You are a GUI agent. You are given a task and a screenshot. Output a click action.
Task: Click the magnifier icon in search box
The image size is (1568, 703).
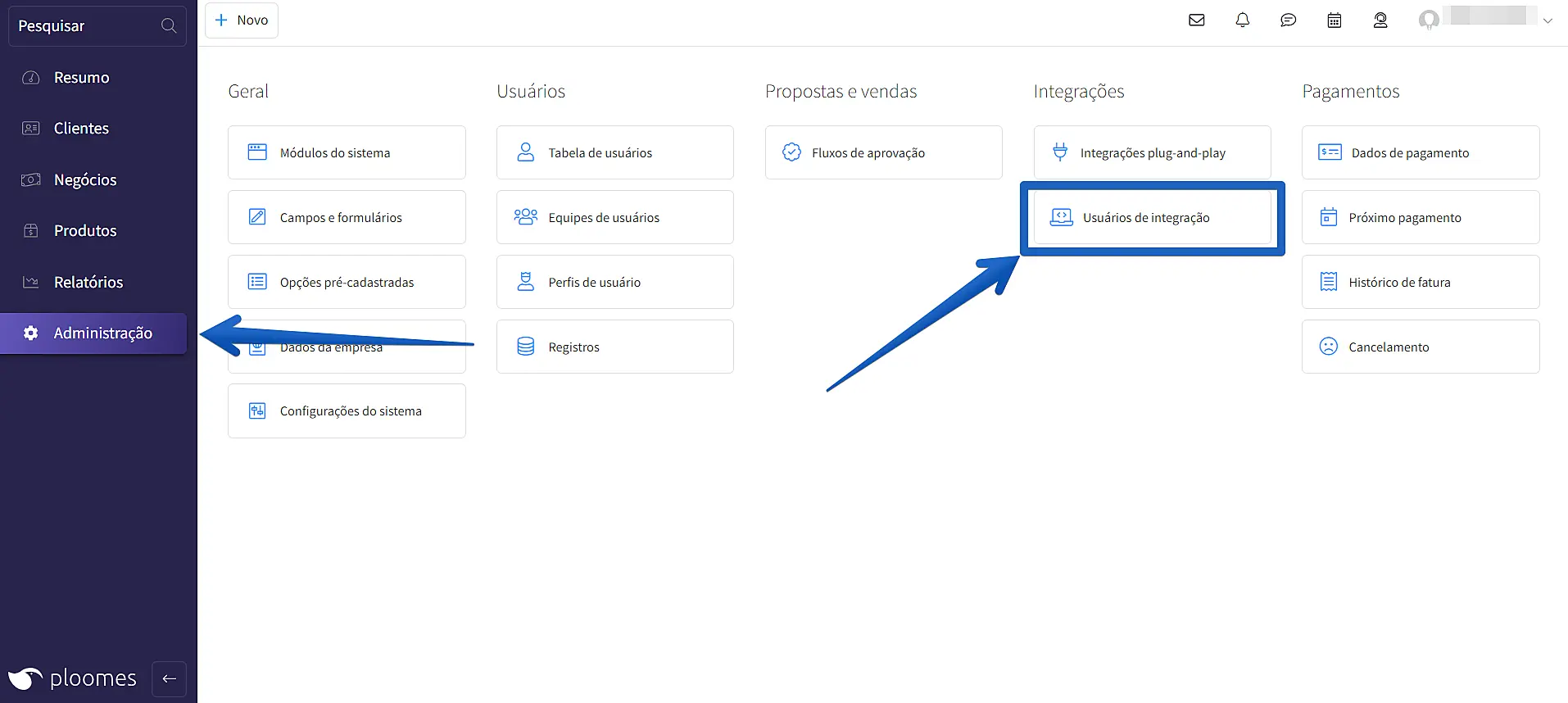pyautogui.click(x=169, y=25)
